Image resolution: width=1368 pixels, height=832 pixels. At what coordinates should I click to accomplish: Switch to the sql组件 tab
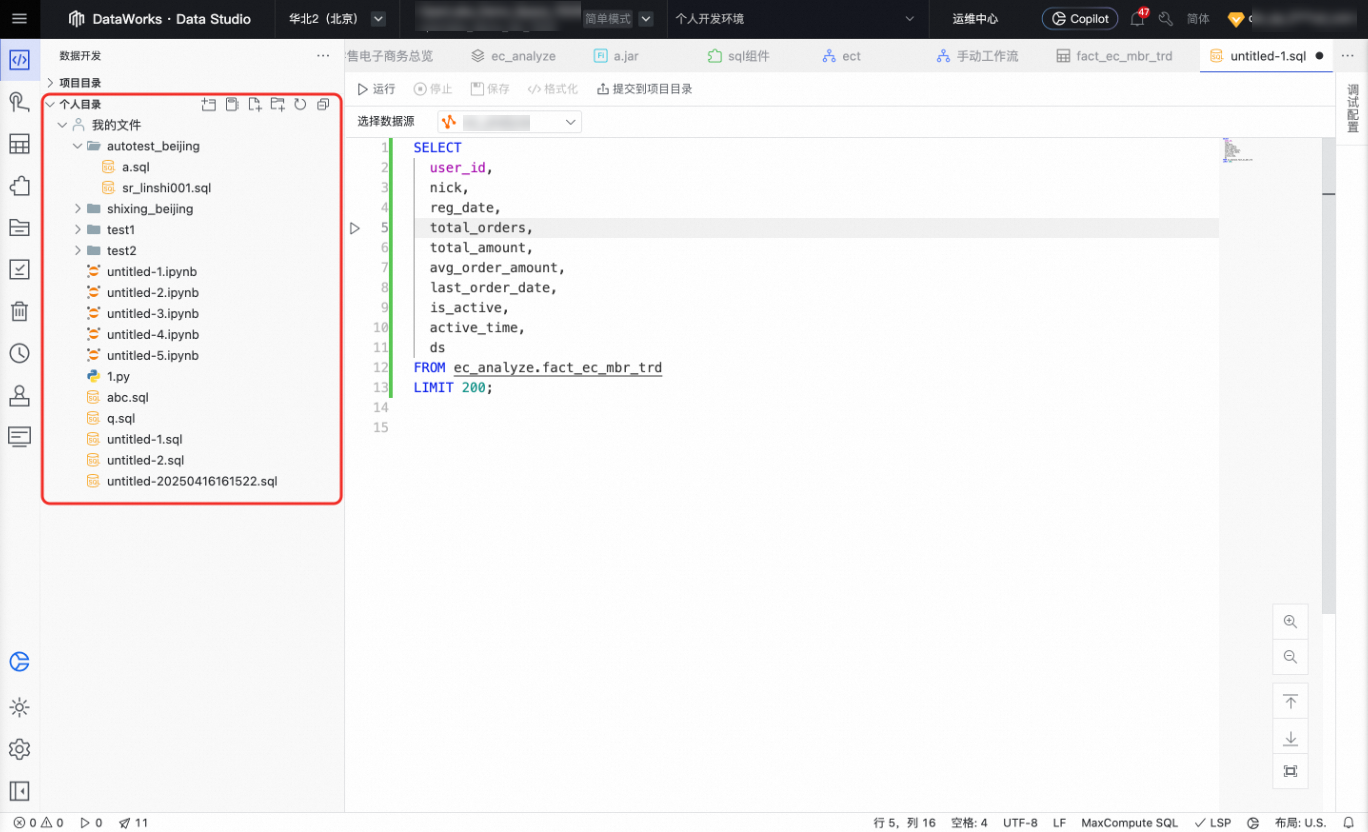pyautogui.click(x=738, y=56)
